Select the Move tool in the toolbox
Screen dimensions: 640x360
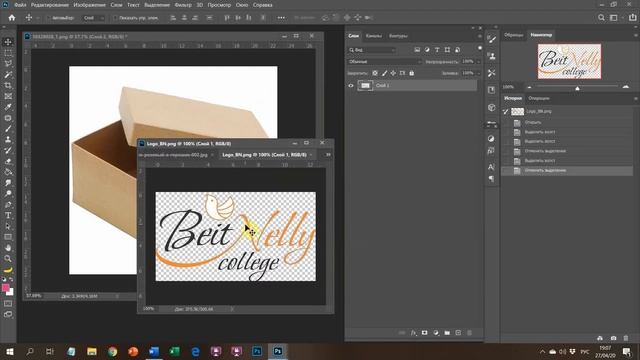click(x=8, y=42)
